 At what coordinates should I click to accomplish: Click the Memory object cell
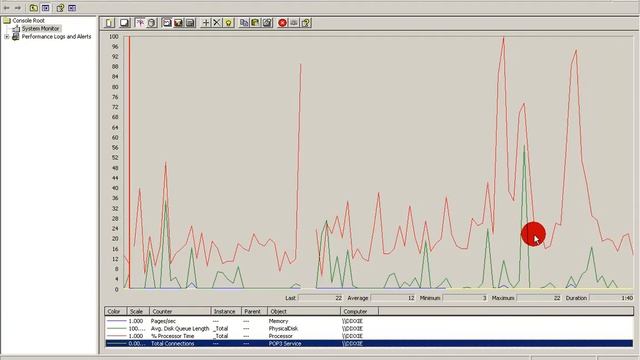[x=278, y=321]
